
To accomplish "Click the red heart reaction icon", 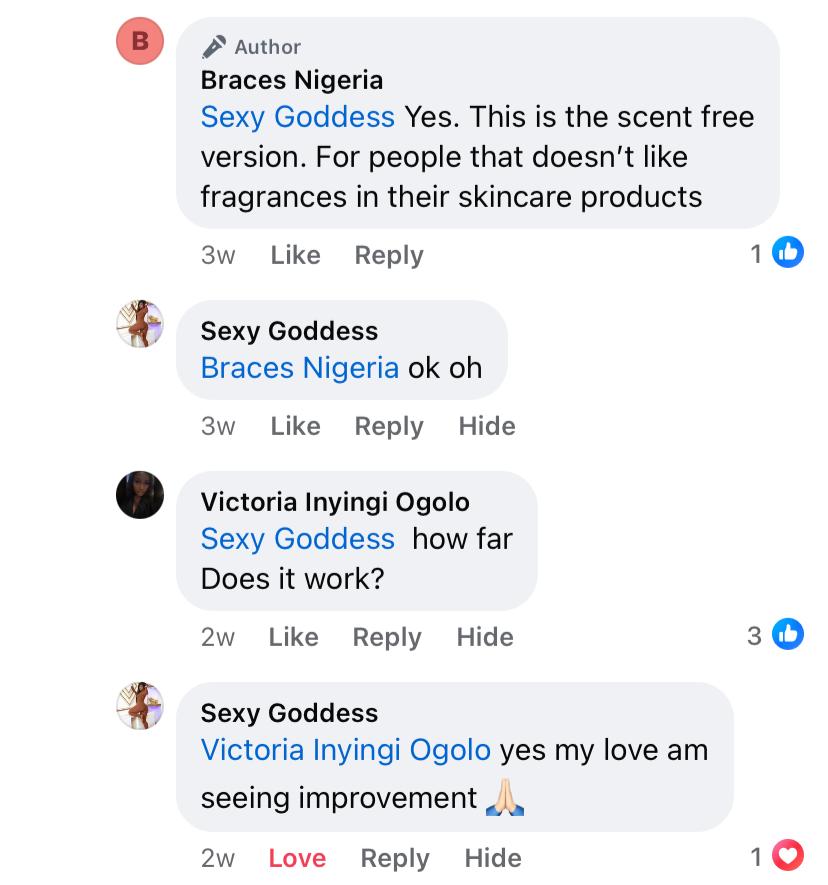I will pos(789,857).
